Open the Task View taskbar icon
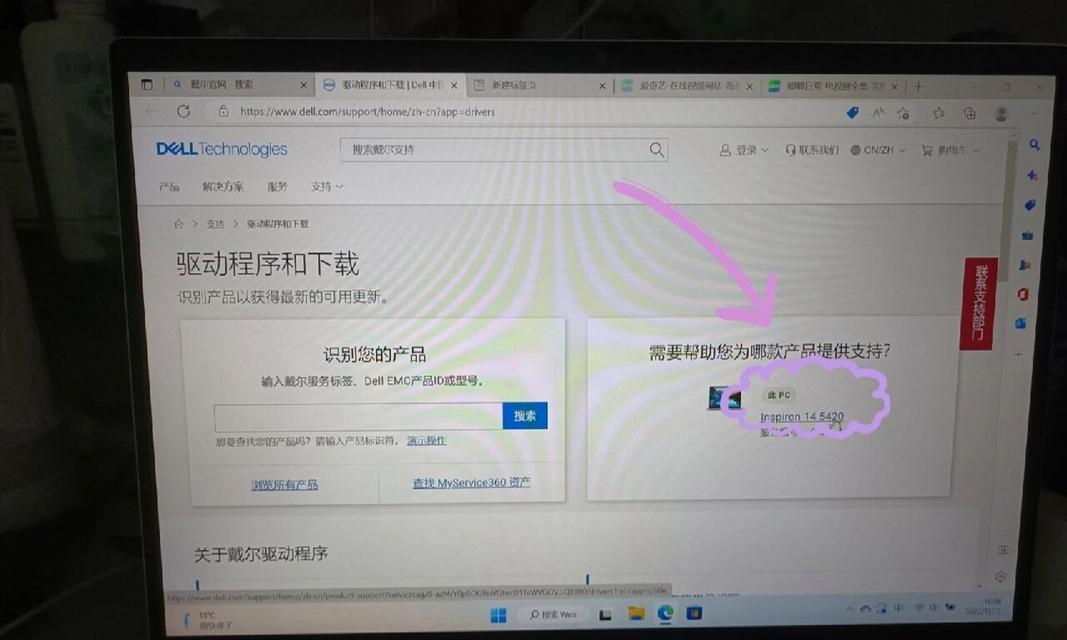 pos(605,615)
